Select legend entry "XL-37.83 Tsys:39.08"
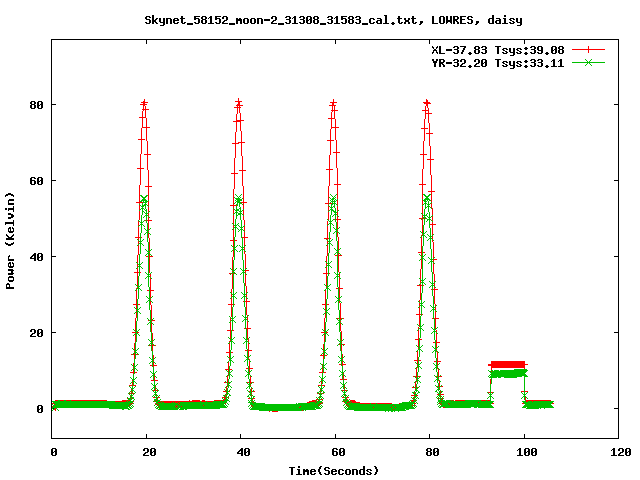Image resolution: width=640 pixels, height=480 pixels. [498, 50]
